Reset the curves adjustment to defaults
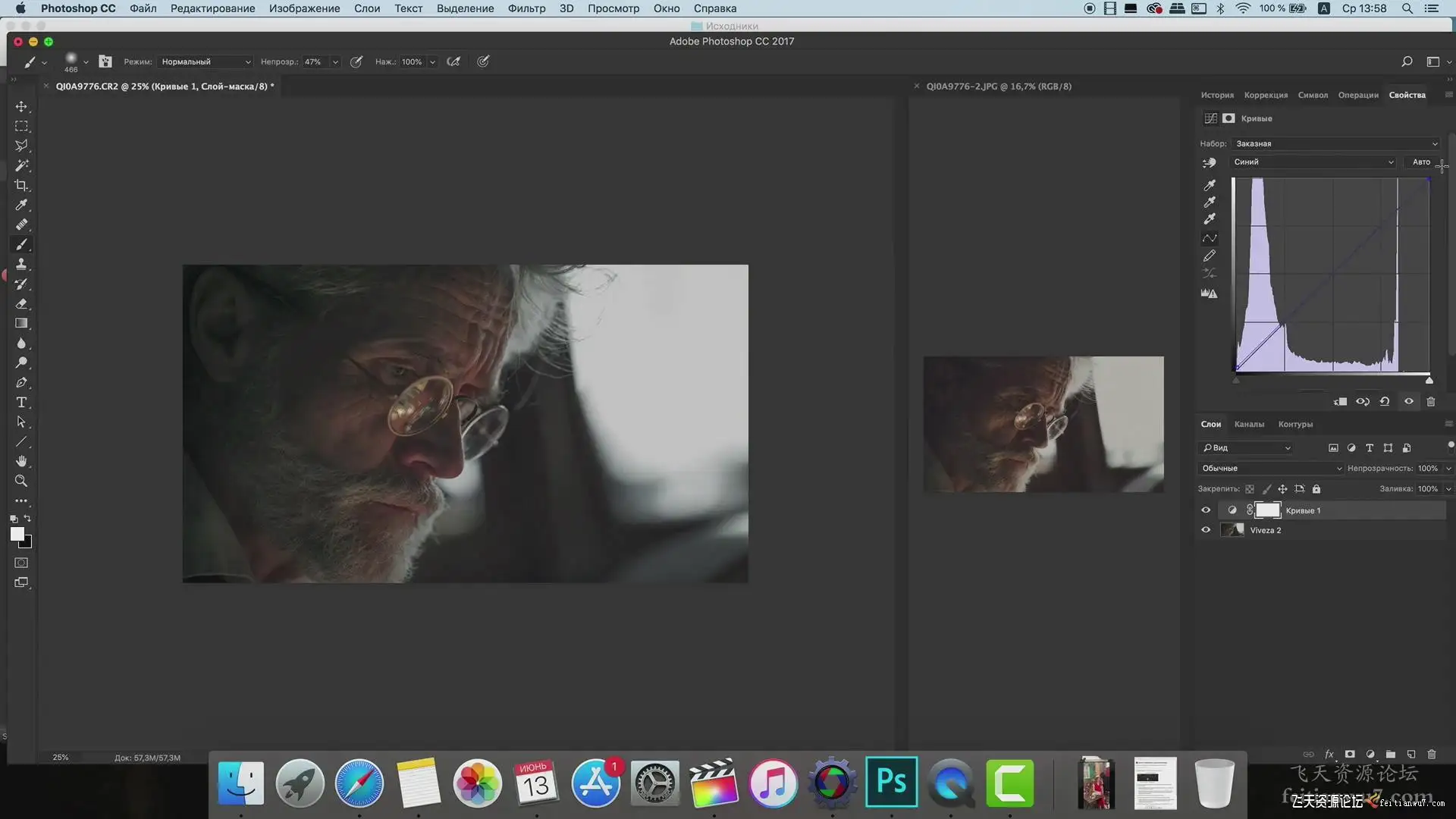This screenshot has width=1456, height=819. (x=1385, y=401)
